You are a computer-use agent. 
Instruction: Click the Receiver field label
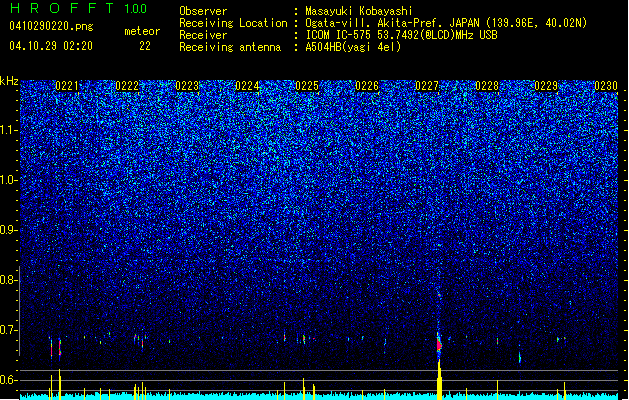pyautogui.click(x=203, y=35)
